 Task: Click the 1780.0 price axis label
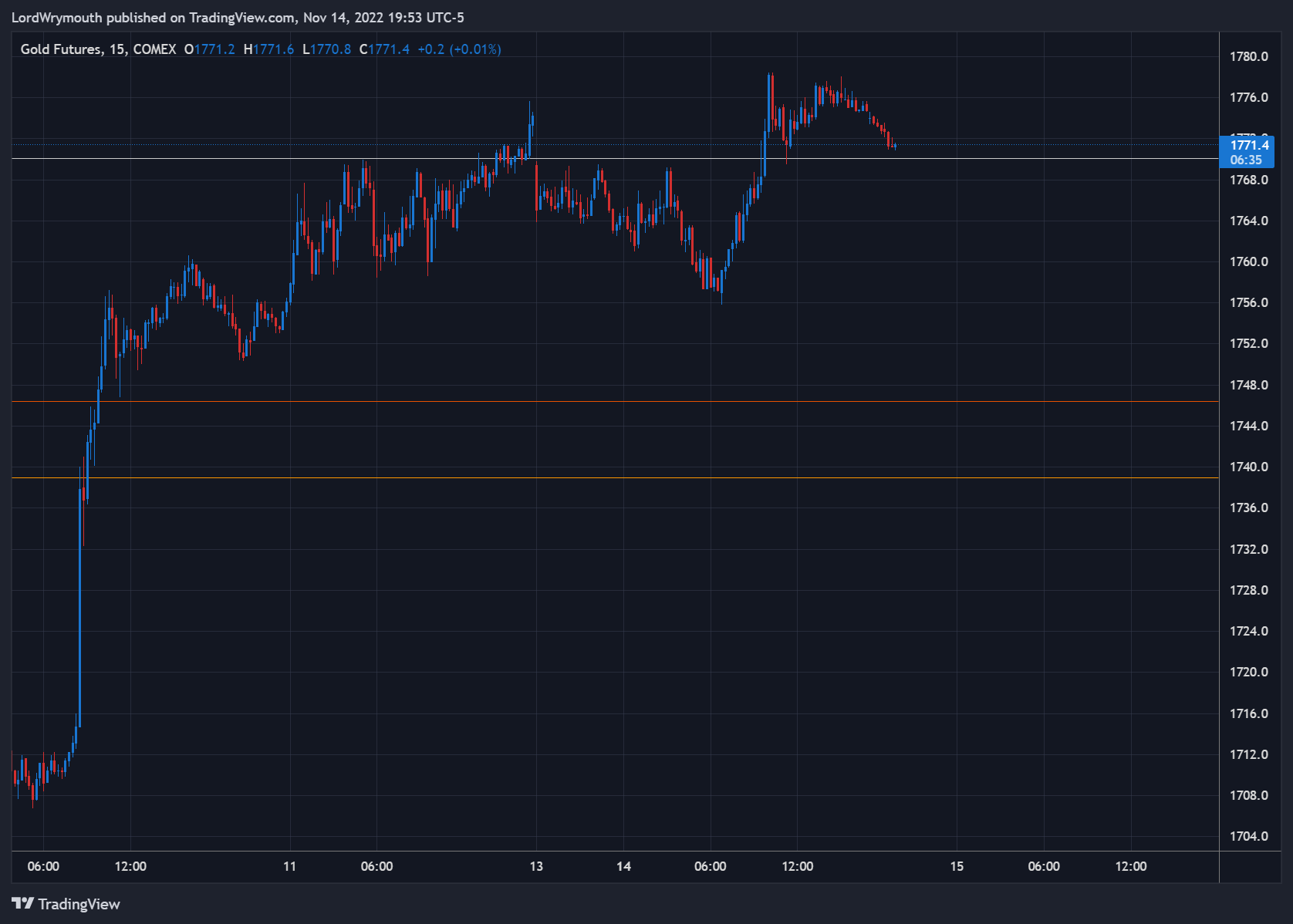pos(1249,56)
